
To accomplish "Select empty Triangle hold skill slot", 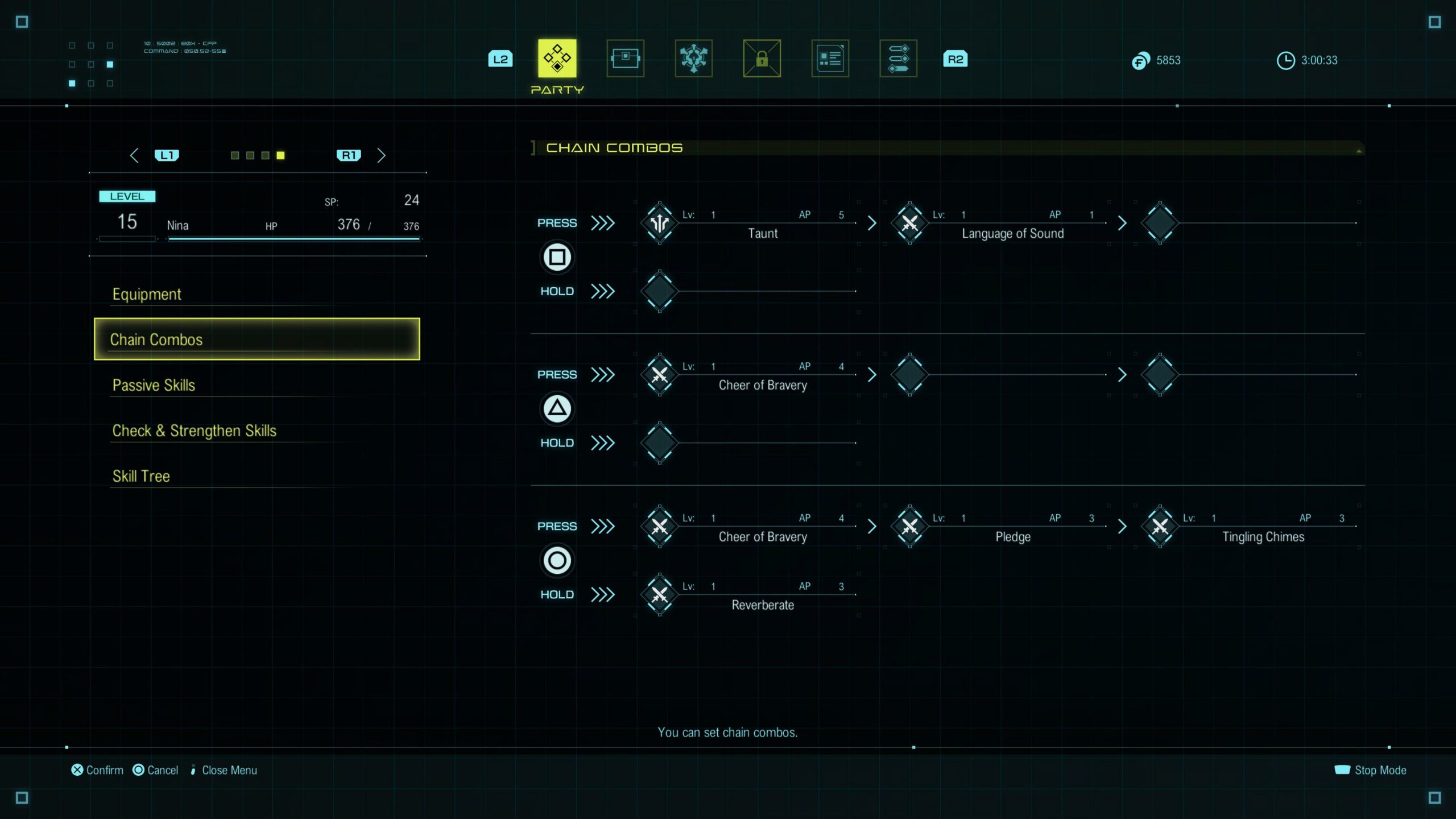I will tap(660, 443).
